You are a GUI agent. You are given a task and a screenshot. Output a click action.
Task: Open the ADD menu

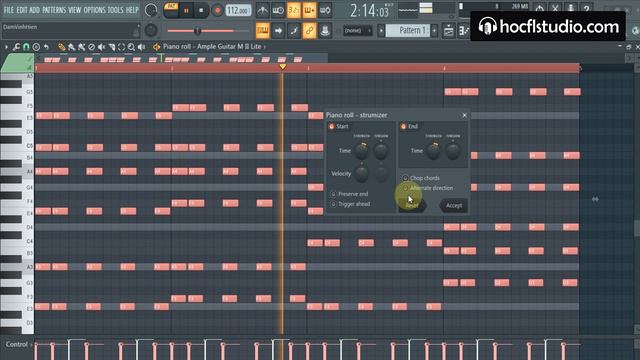[35, 10]
